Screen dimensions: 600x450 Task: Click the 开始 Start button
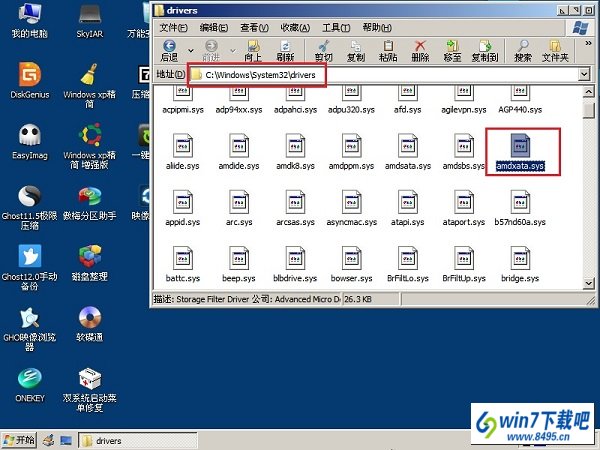[20, 440]
